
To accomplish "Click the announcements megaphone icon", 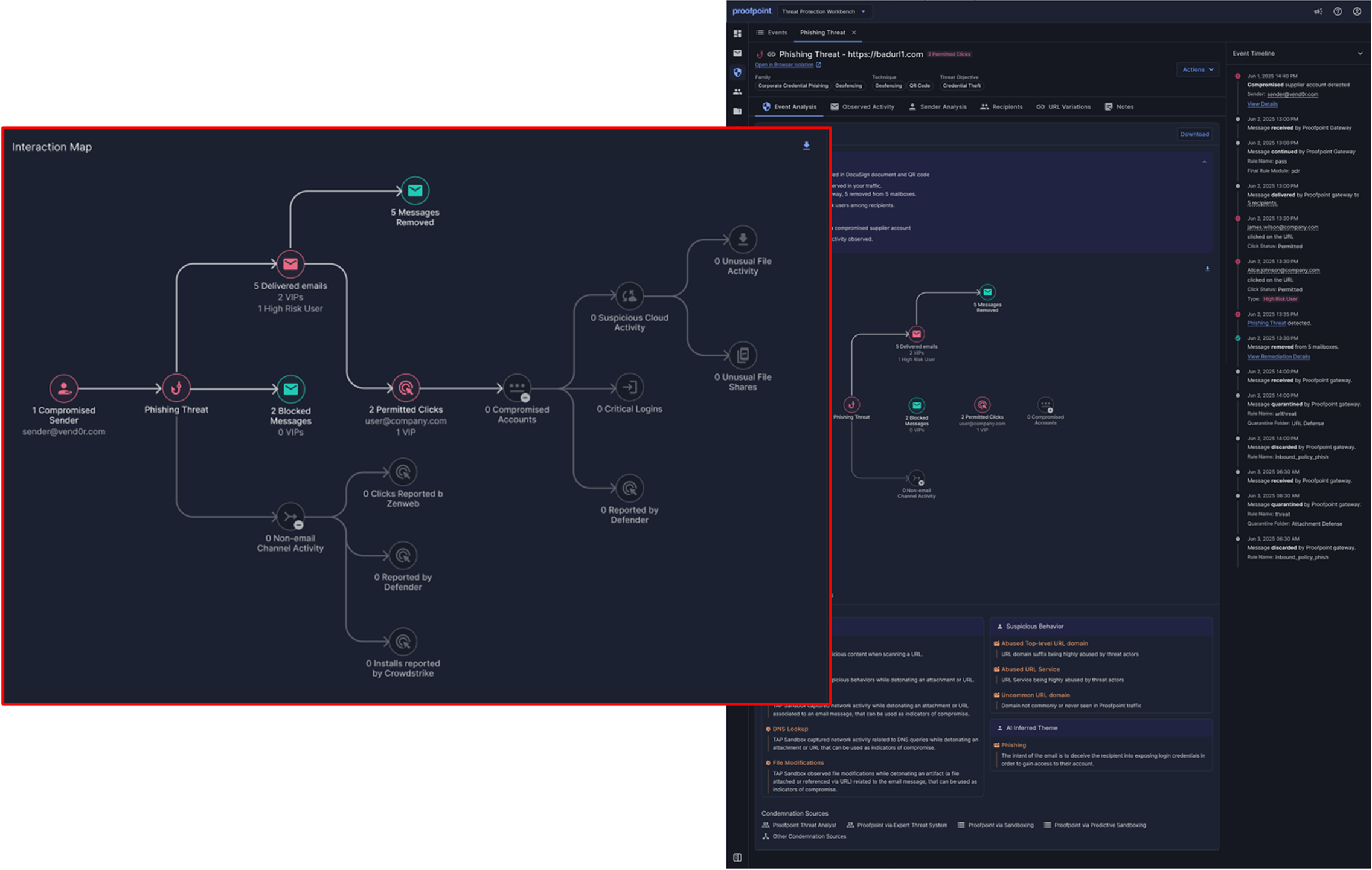I will point(1318,11).
